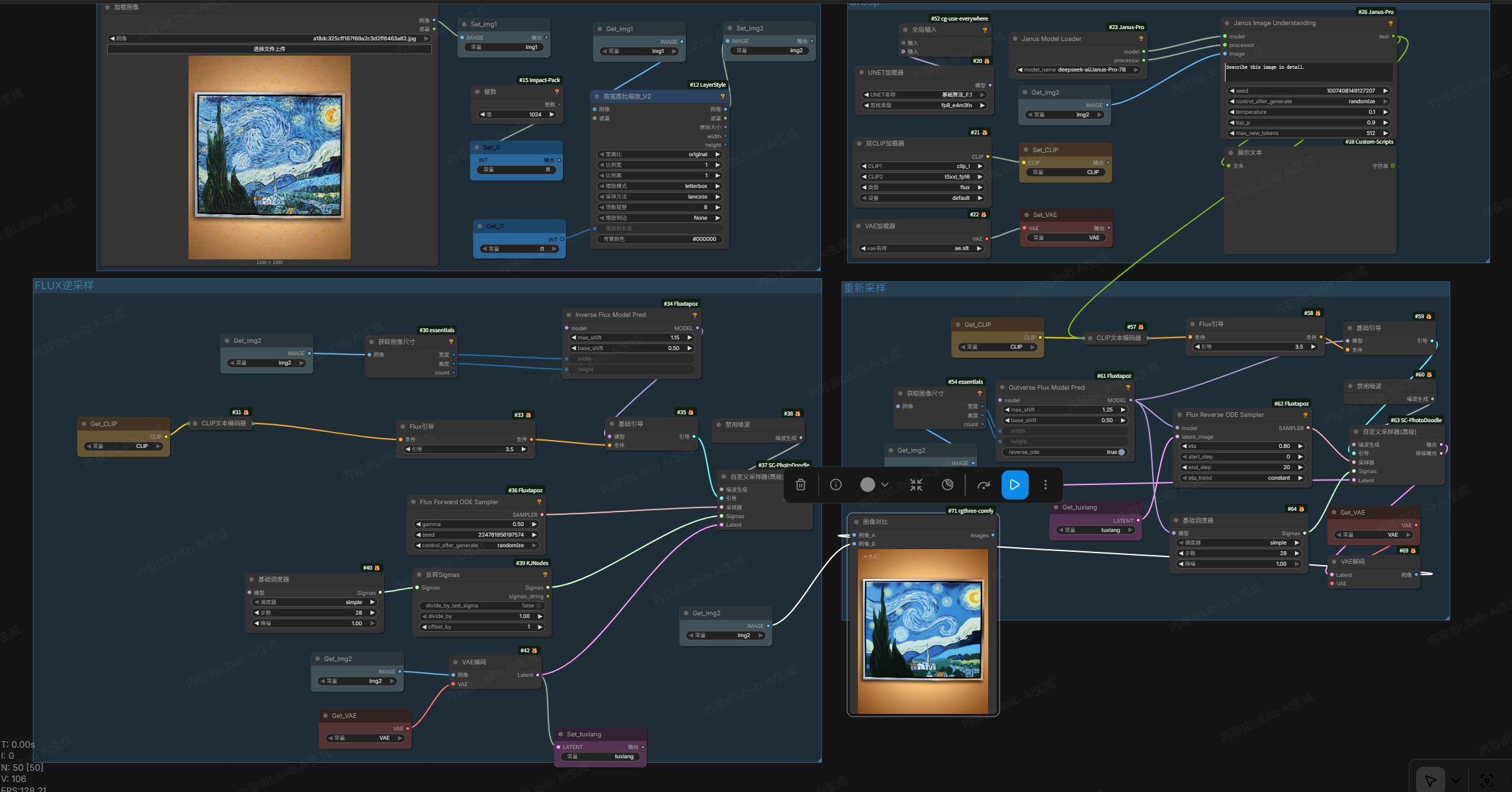Click the 背景颜色 #000000 color field

[x=659, y=240]
